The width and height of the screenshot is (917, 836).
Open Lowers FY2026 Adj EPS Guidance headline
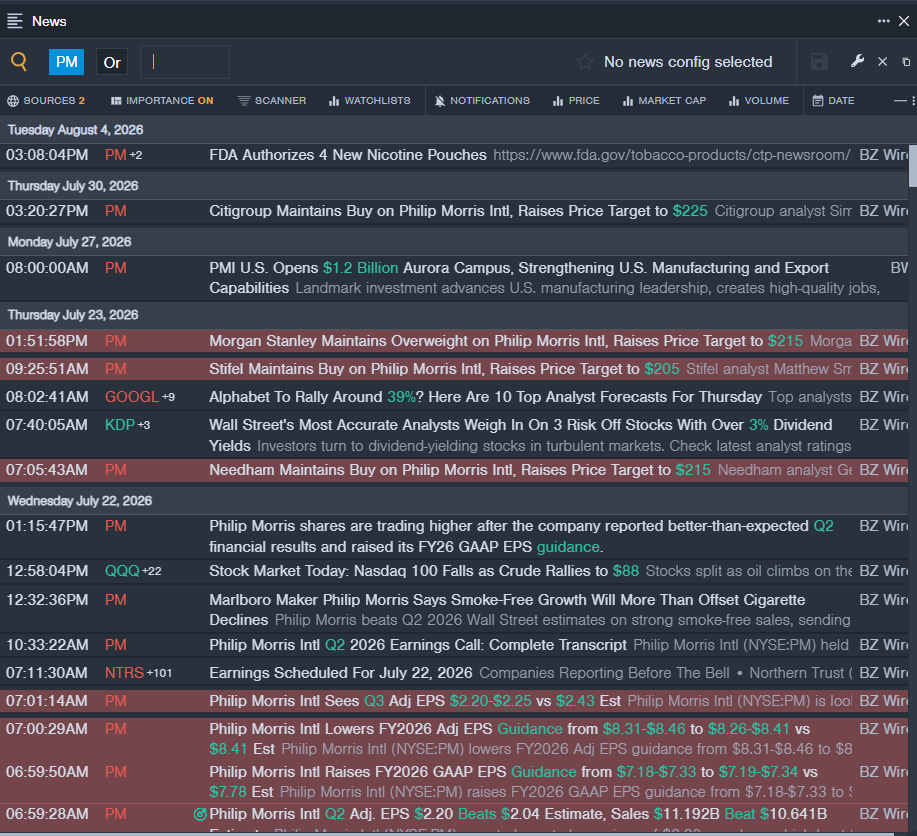[509, 739]
